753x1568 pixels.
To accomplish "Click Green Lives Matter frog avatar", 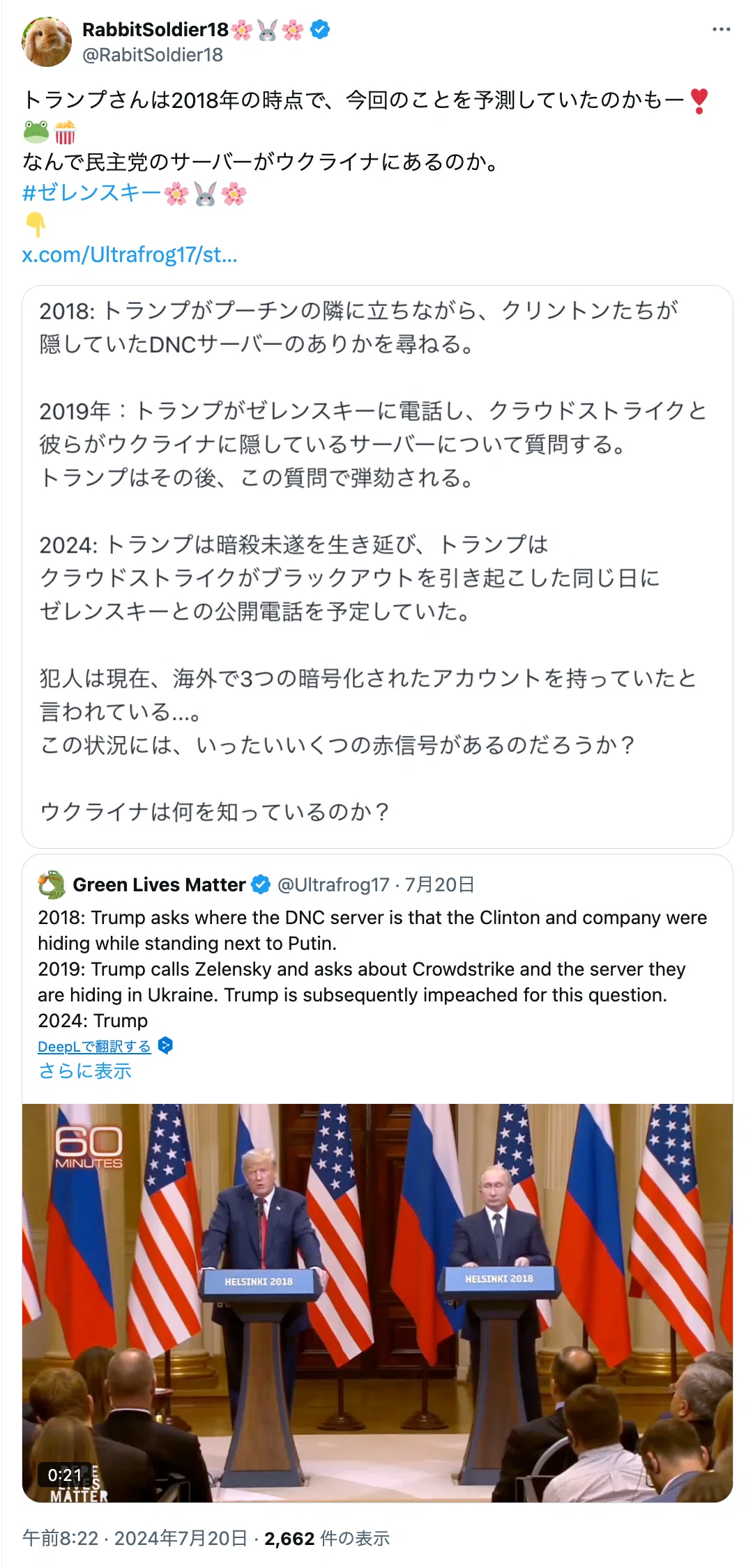I will click(52, 884).
